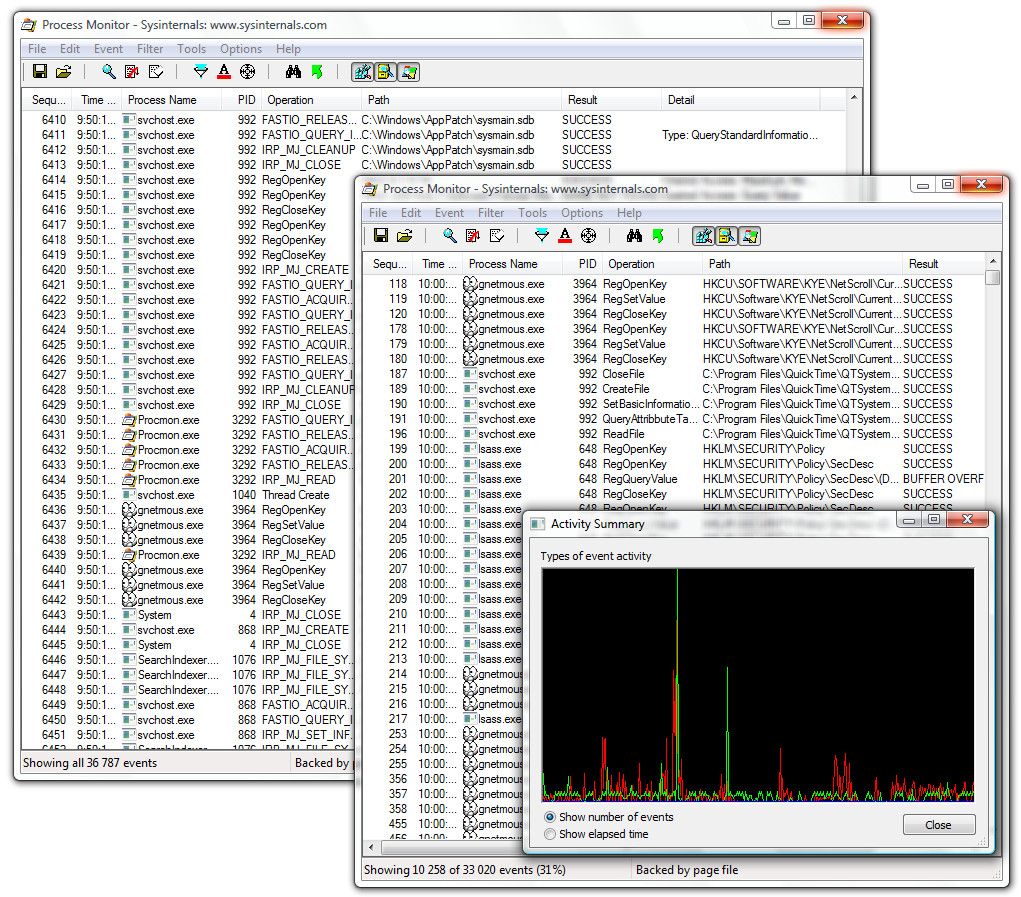
Task: Select row 6430 Procmon.exe FASTIO_QUERY in back window
Action: click(x=189, y=420)
